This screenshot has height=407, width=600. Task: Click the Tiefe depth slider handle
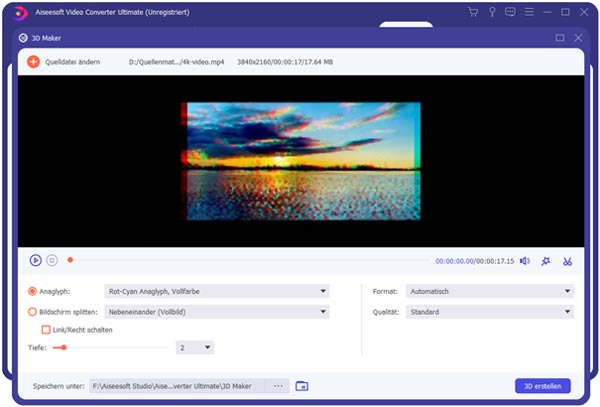tap(64, 348)
